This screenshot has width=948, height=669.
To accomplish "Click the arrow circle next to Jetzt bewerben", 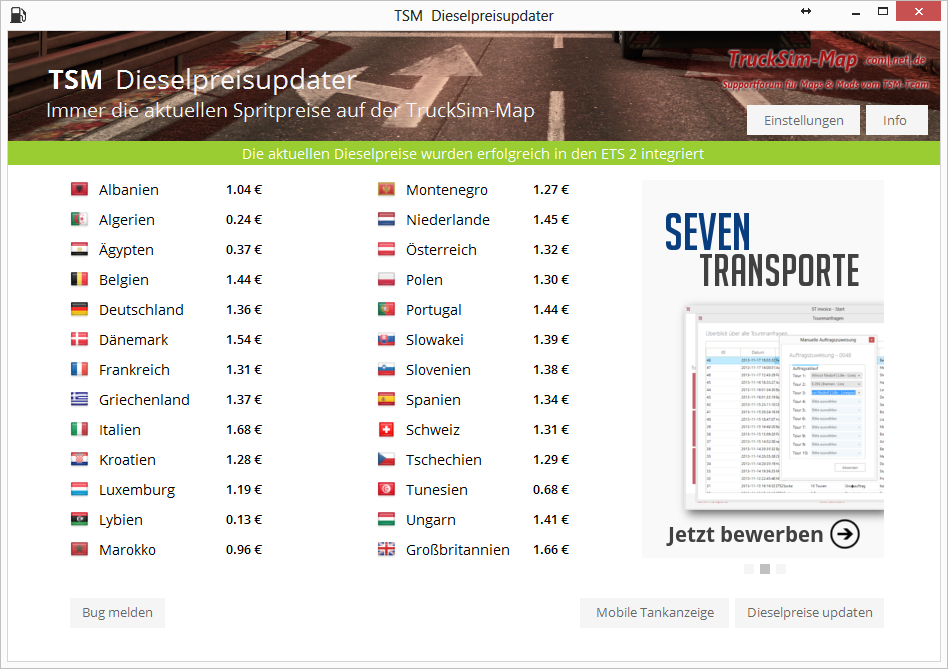I will pyautogui.click(x=845, y=534).
